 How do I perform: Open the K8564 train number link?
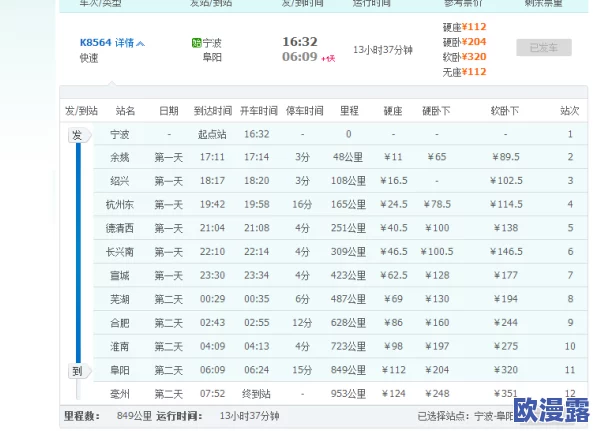click(95, 42)
